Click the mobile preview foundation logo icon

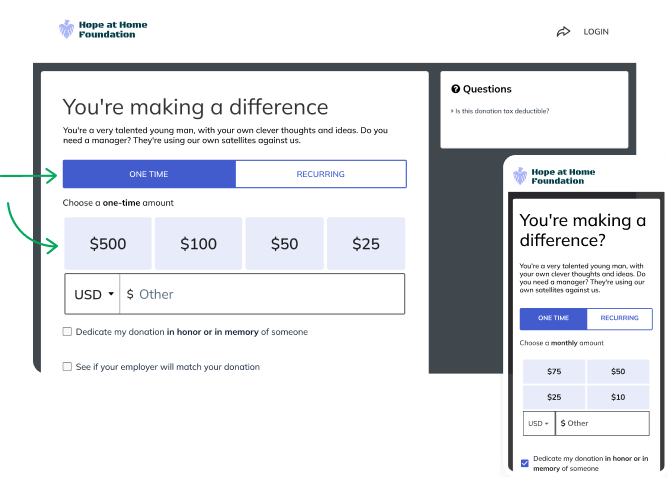click(520, 176)
